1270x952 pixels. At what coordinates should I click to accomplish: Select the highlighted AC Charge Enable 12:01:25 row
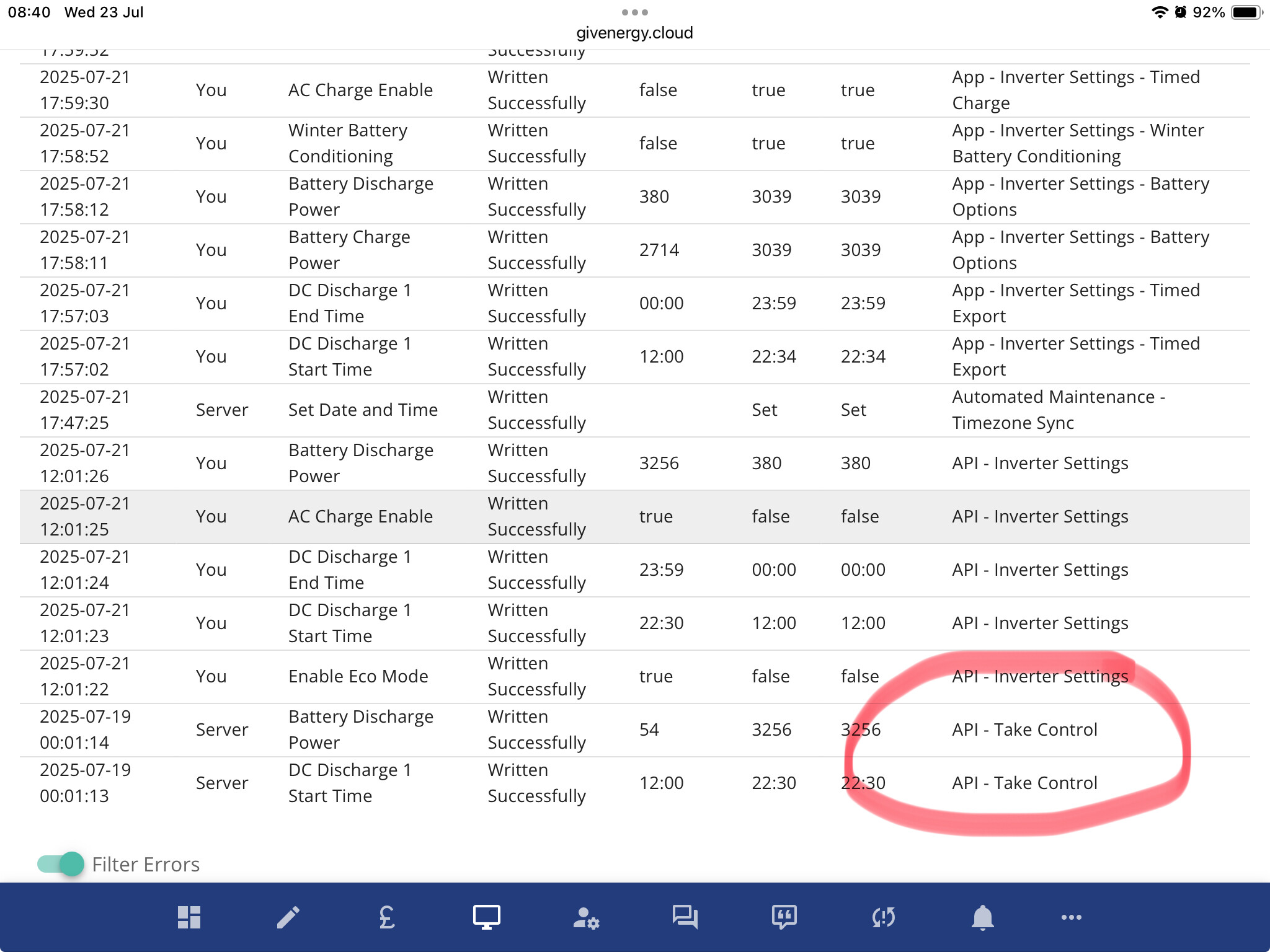[x=360, y=517]
